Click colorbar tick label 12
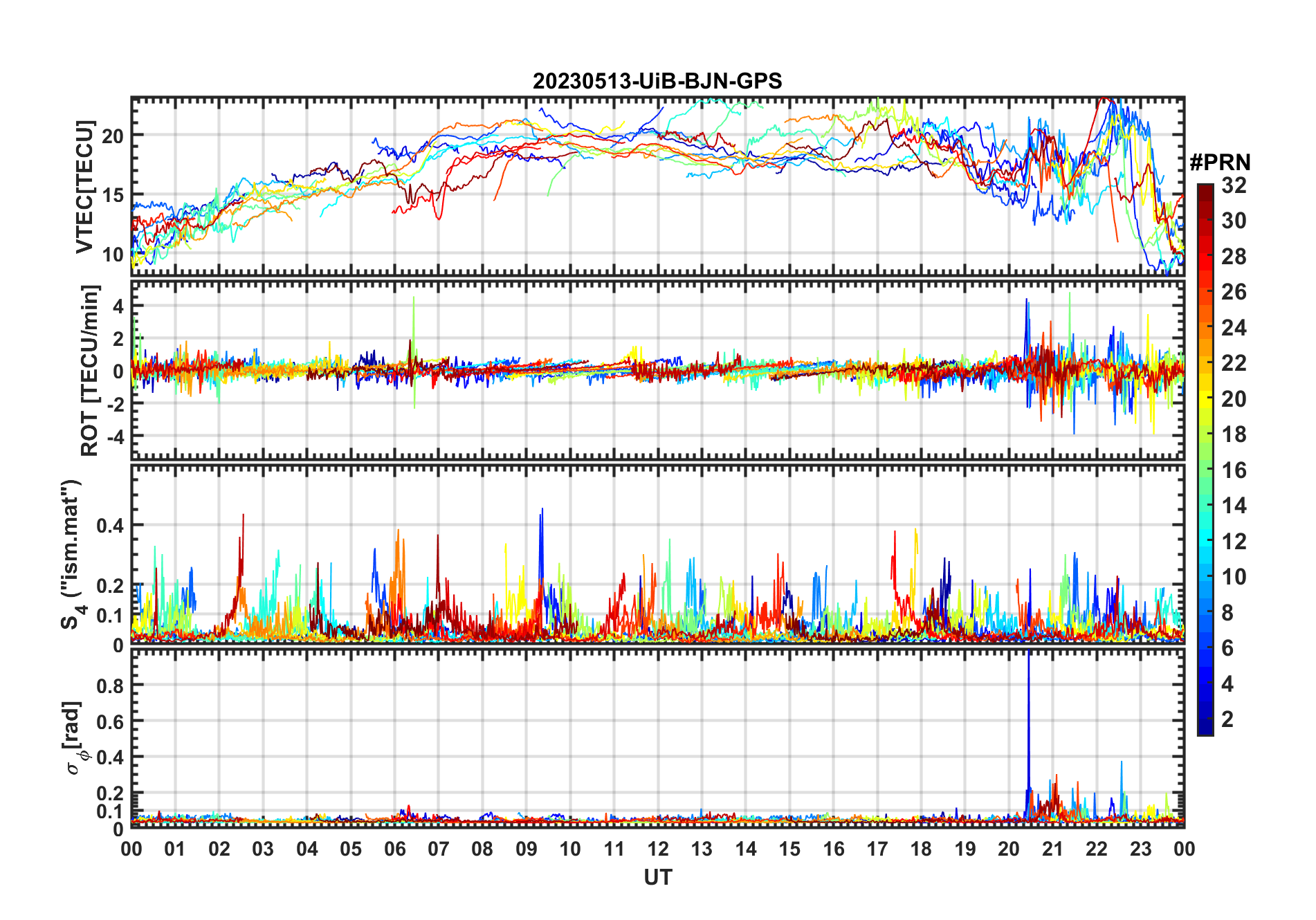This screenshot has height=920, width=1316. [x=1234, y=541]
